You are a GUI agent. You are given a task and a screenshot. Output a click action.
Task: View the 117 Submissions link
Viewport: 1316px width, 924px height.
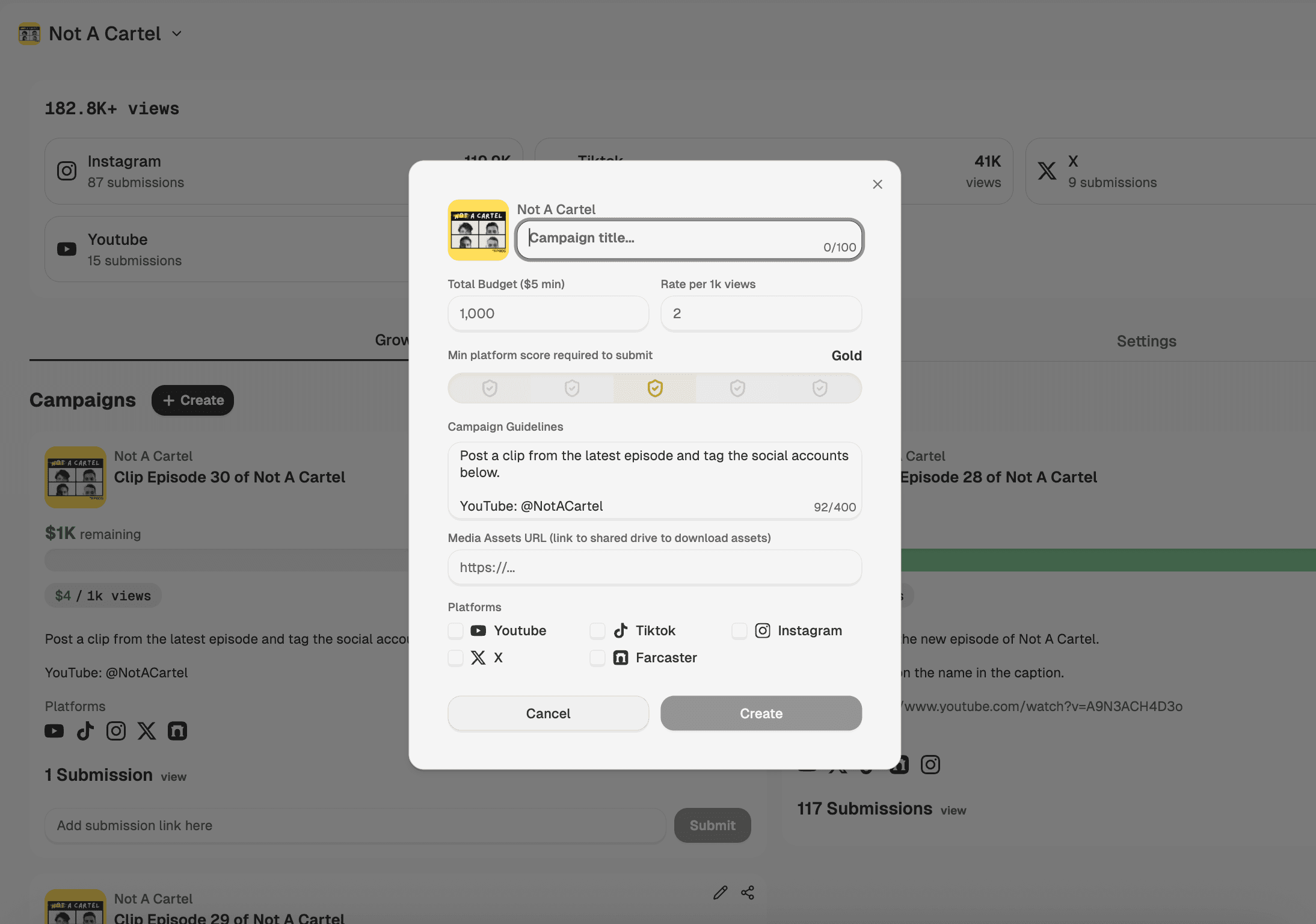tap(953, 810)
